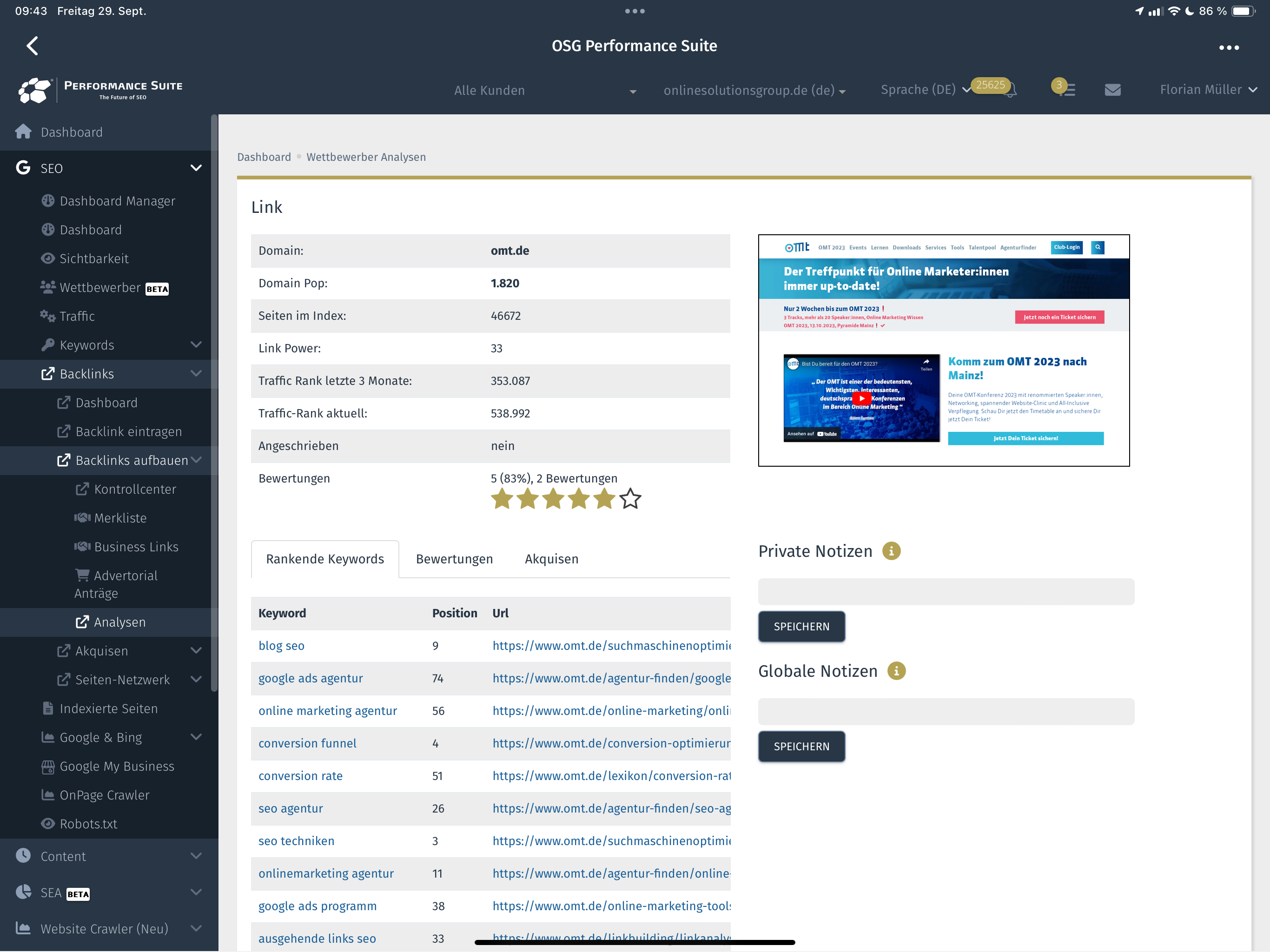This screenshot has width=1270, height=952.
Task: Click the Traffic gears icon
Action: tap(48, 316)
